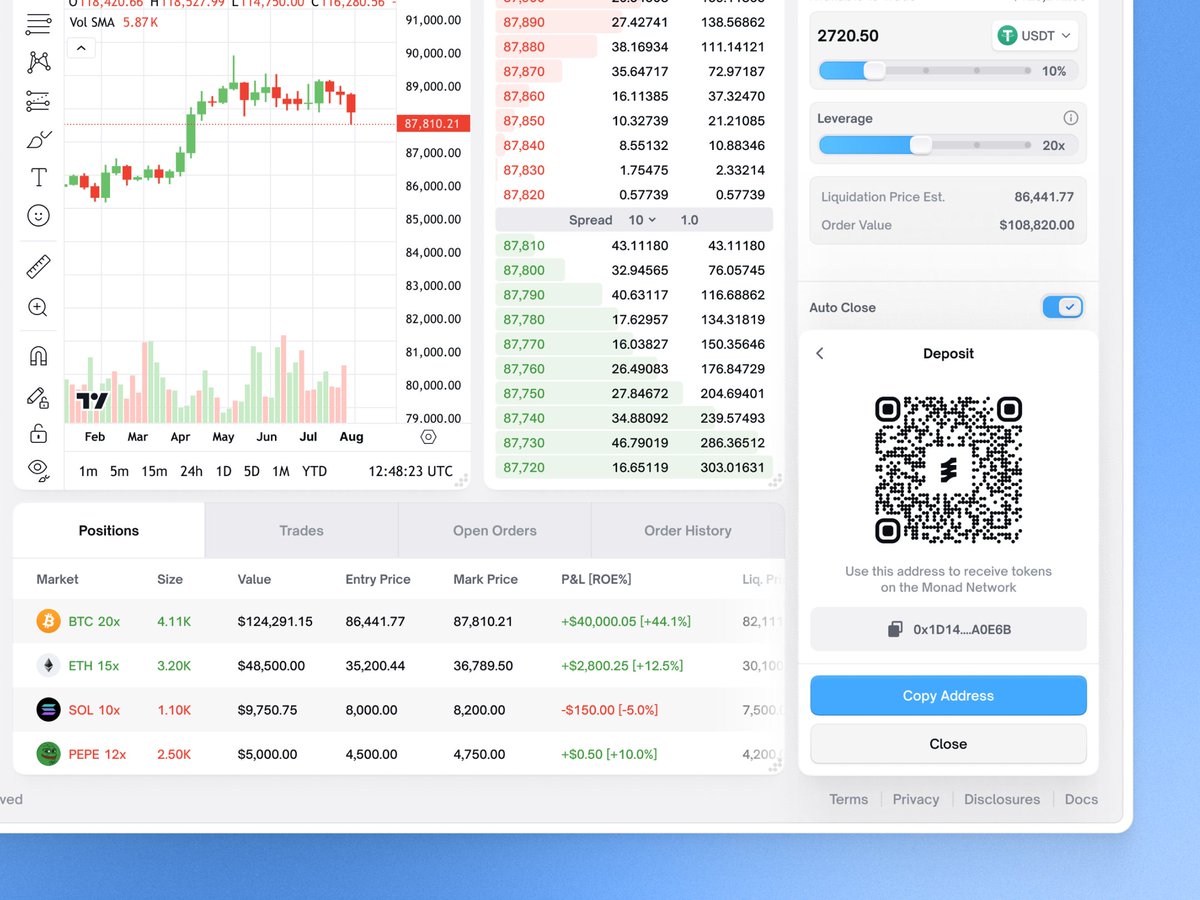The width and height of the screenshot is (1200, 900).
Task: Click the Bitcoin coin icon in positions
Action: point(48,621)
